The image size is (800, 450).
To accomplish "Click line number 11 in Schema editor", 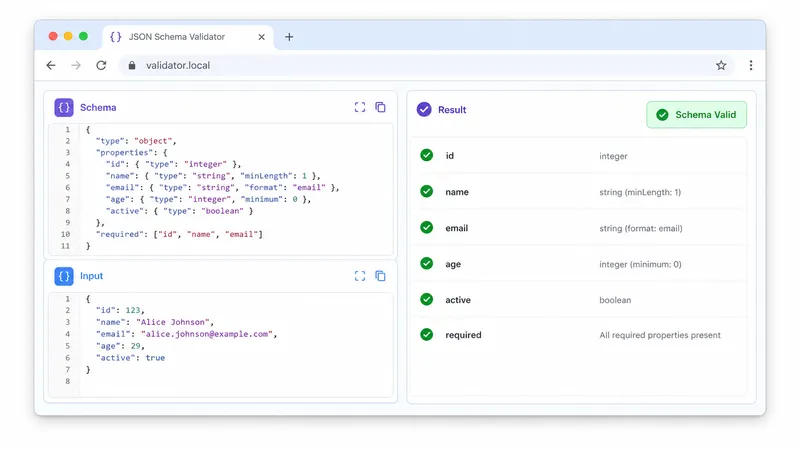I will (65, 246).
